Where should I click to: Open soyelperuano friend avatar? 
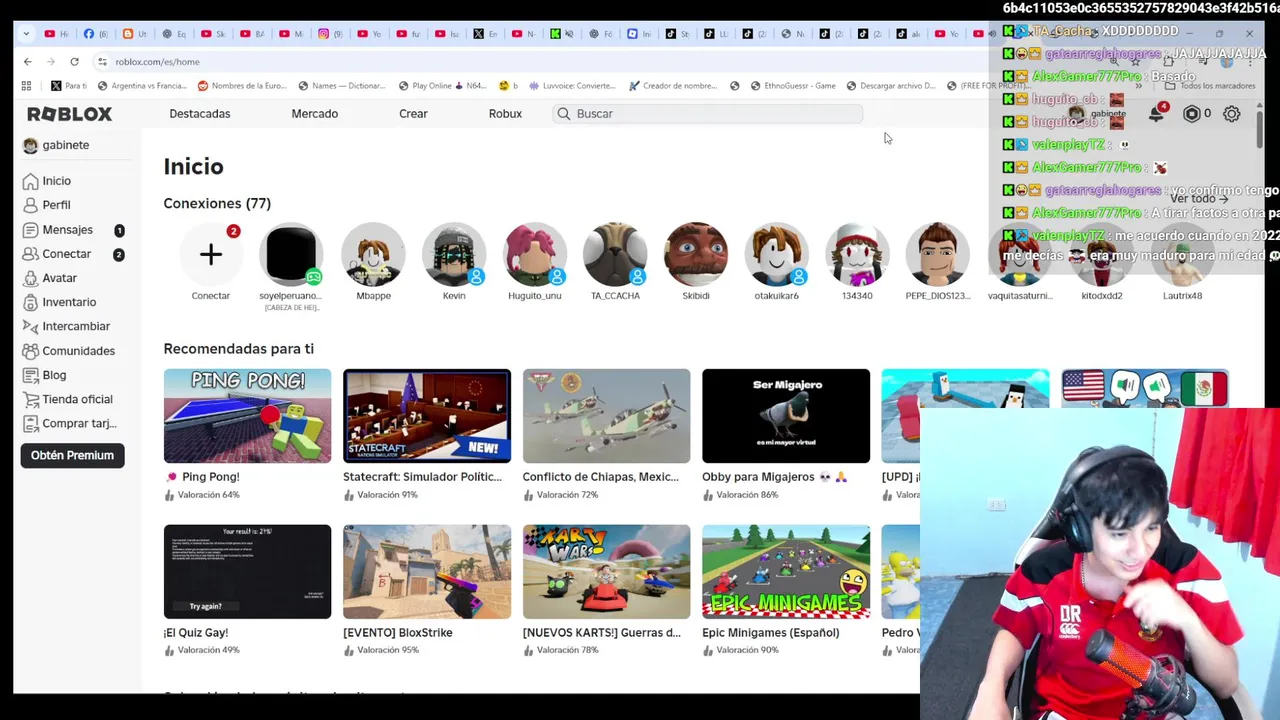point(291,254)
